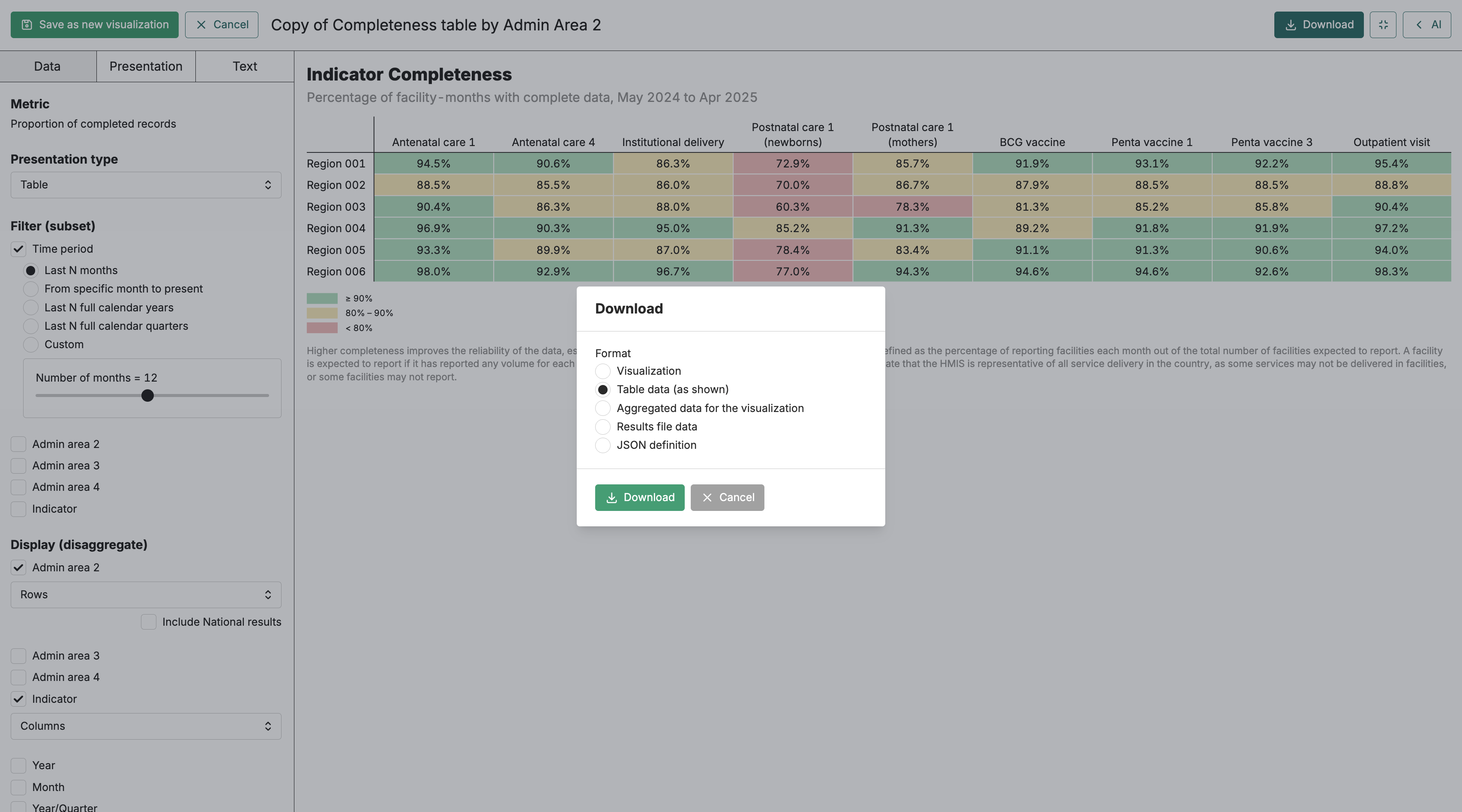Check the Year disaggregate checkbox
1462x812 pixels.
pos(18,765)
